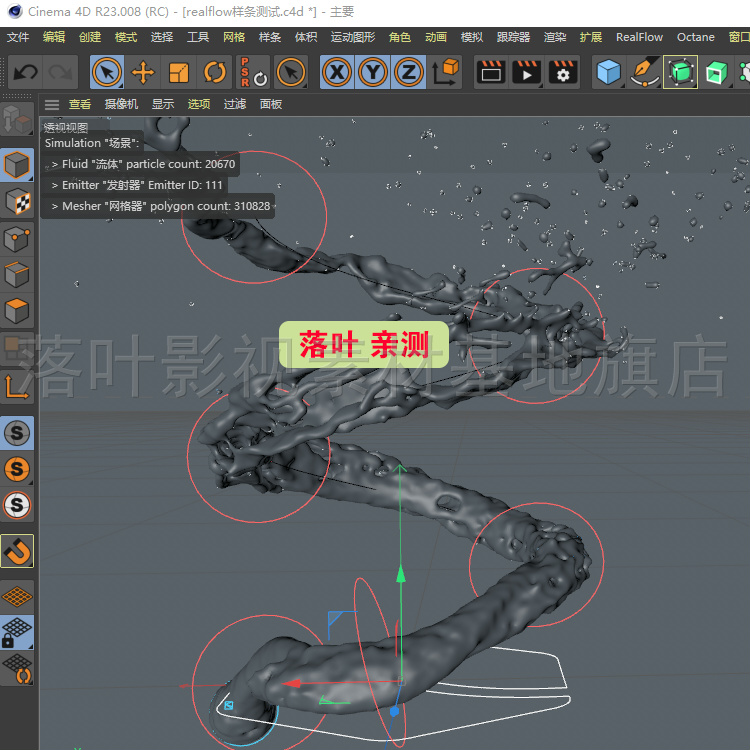Toggle the coordinate system icon

445,73
